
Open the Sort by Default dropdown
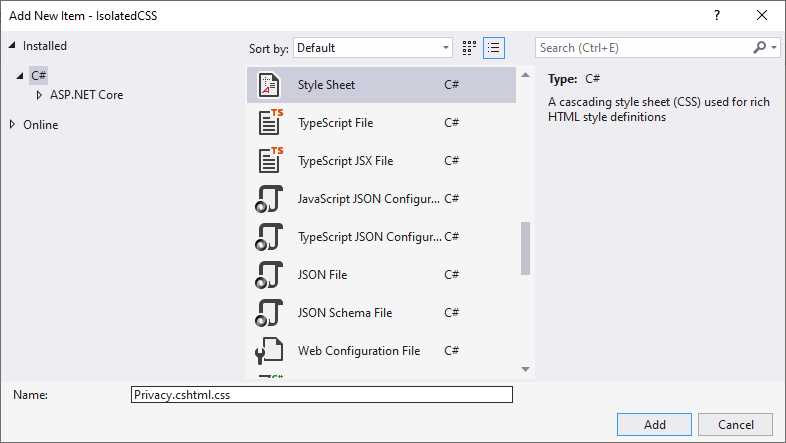(373, 48)
